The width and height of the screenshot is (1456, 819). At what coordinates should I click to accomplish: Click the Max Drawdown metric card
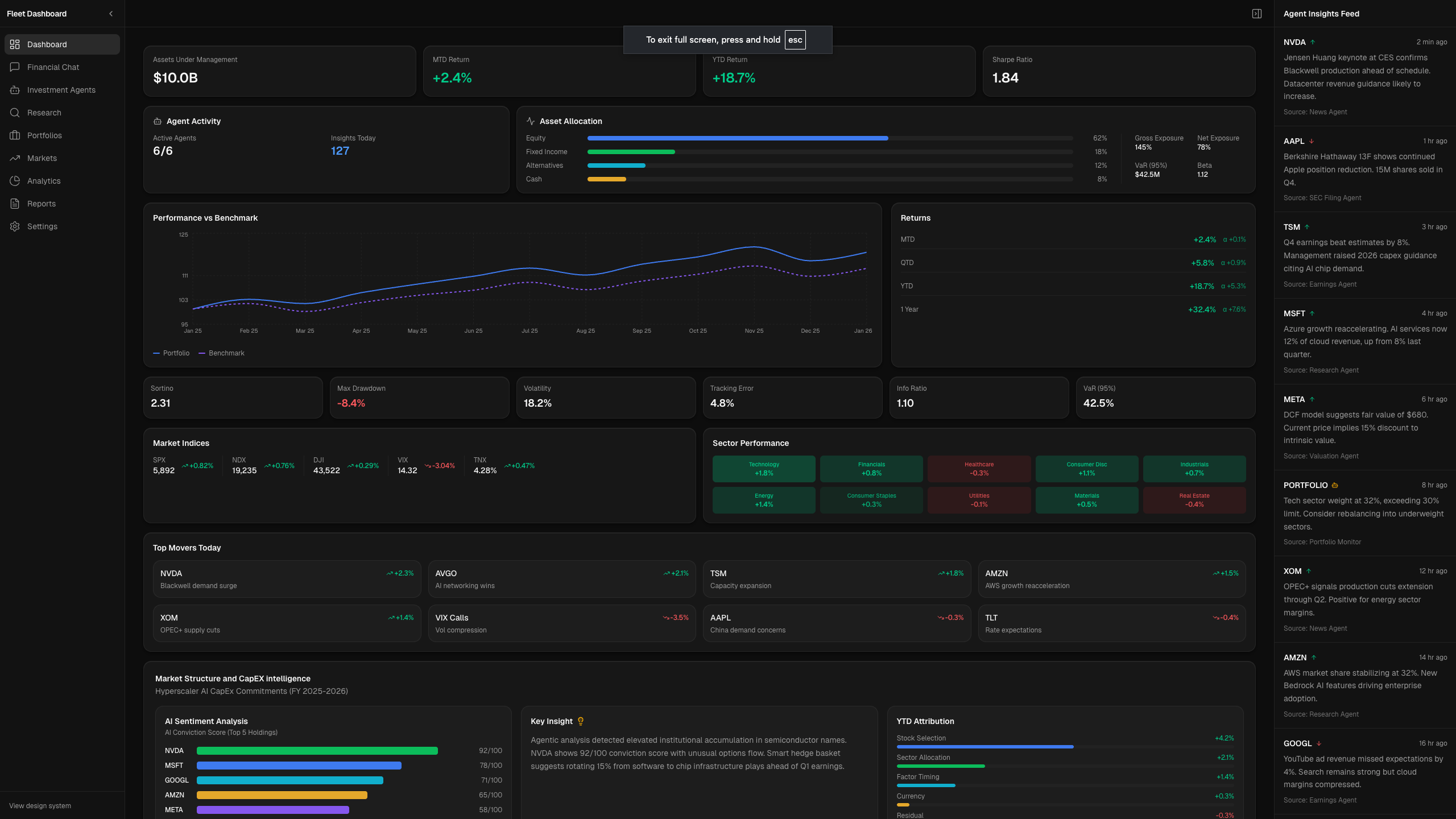(420, 398)
